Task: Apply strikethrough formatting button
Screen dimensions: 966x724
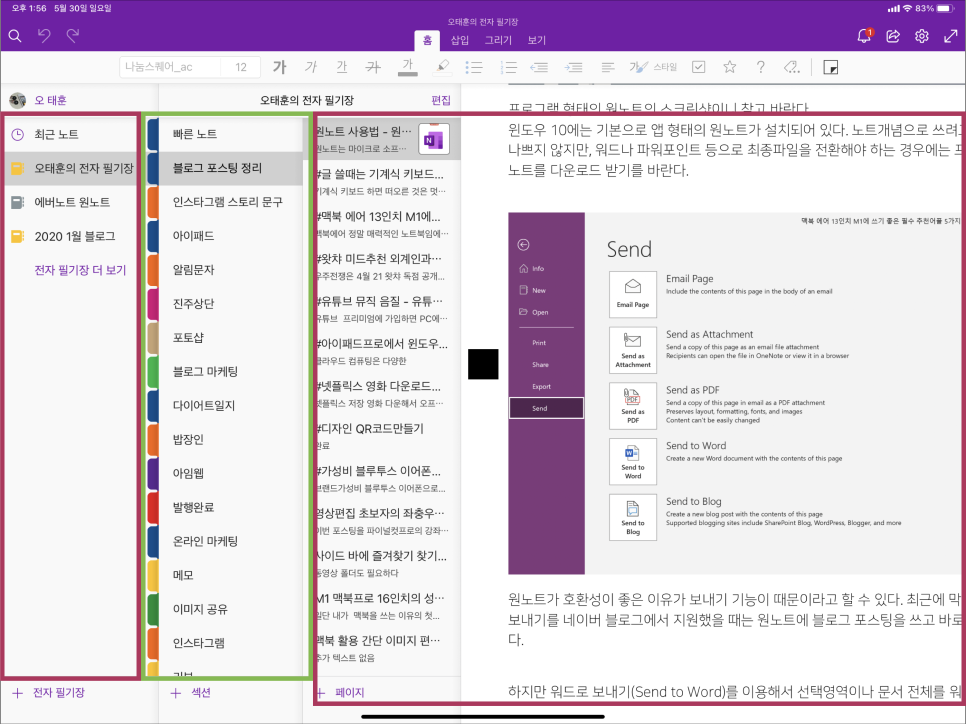Action: click(x=373, y=67)
